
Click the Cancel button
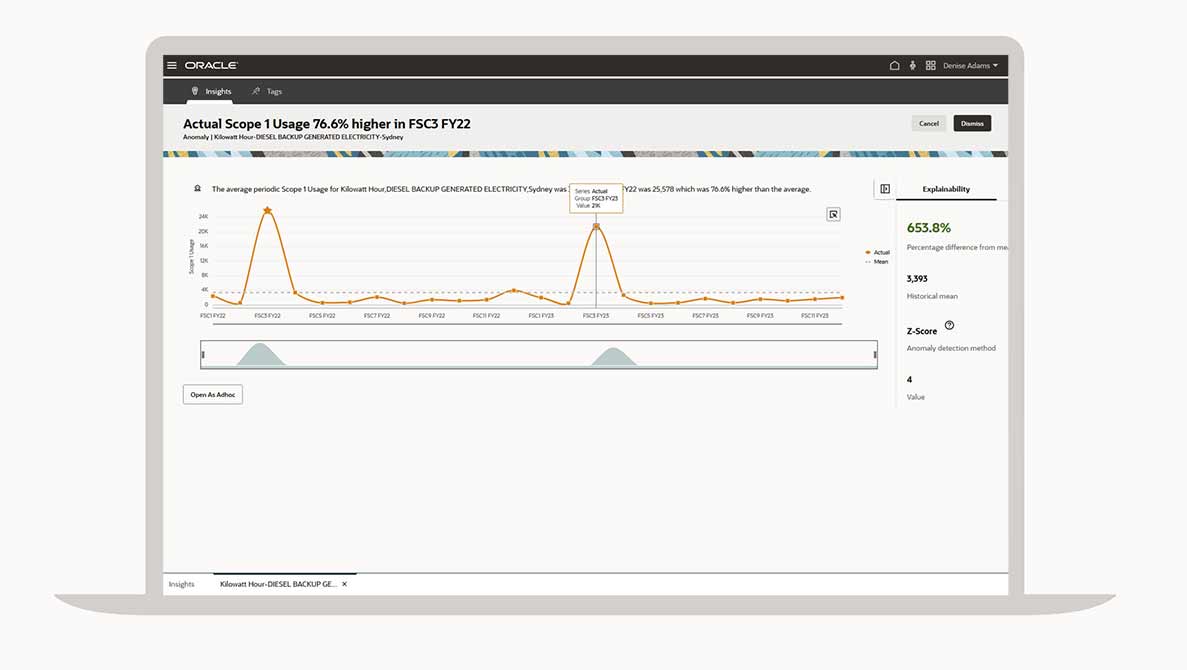coord(928,123)
